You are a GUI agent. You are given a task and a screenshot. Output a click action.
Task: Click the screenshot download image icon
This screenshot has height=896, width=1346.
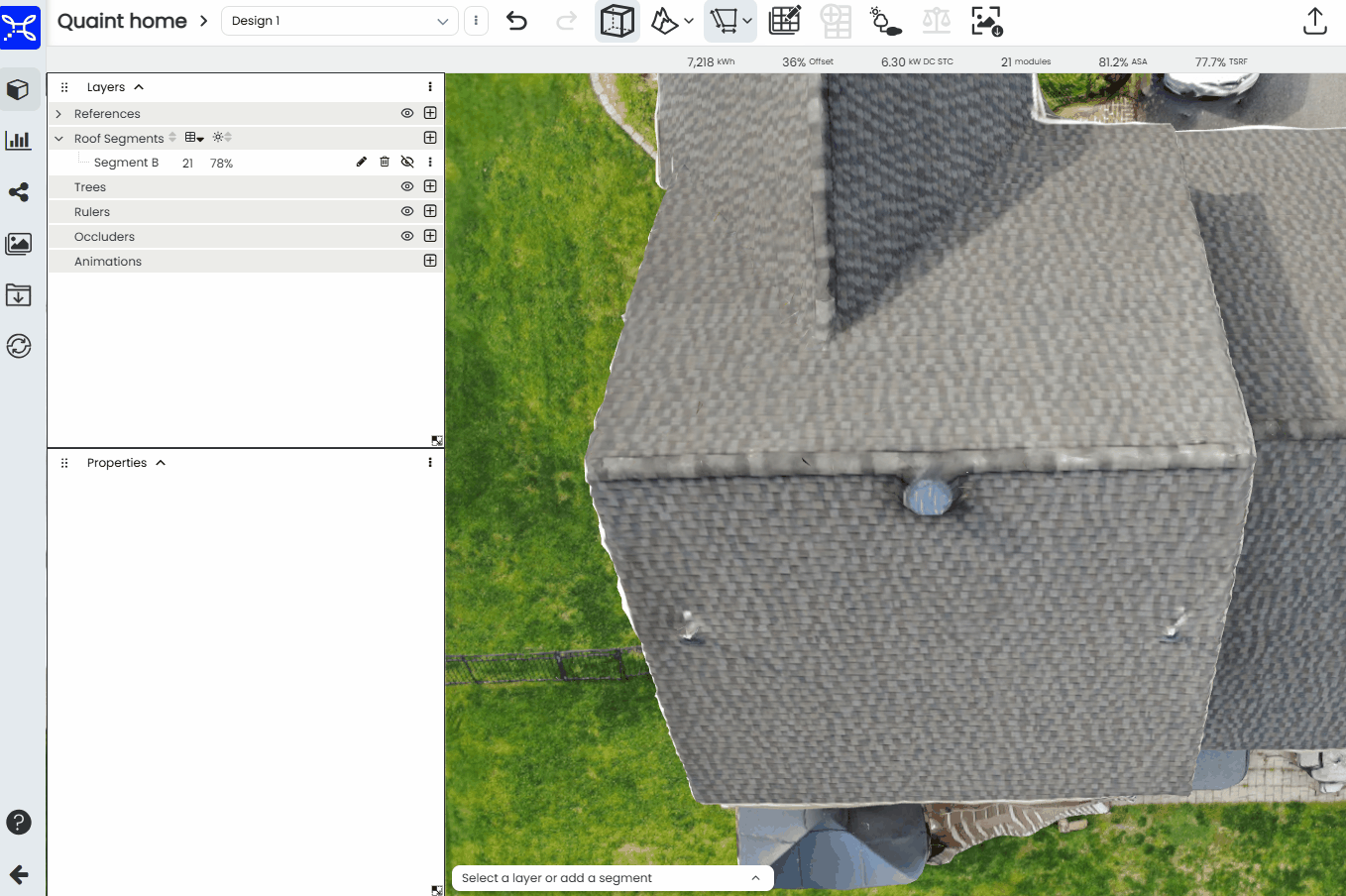pos(986,21)
